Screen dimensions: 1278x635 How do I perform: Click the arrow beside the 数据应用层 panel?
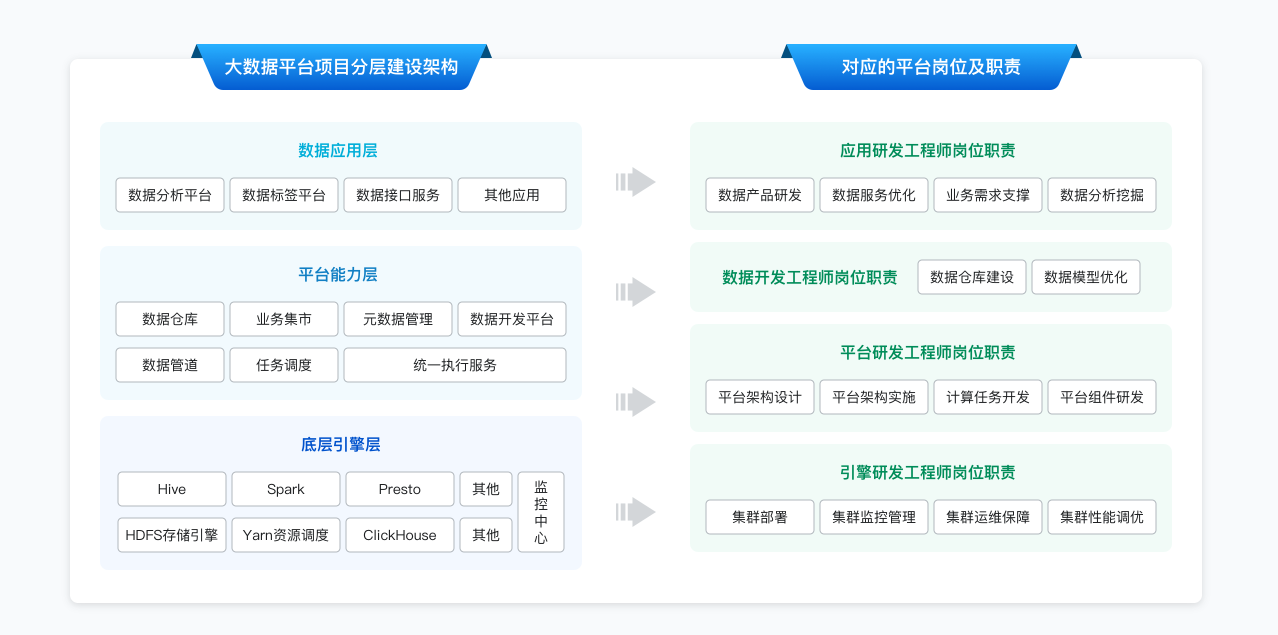pos(635,182)
